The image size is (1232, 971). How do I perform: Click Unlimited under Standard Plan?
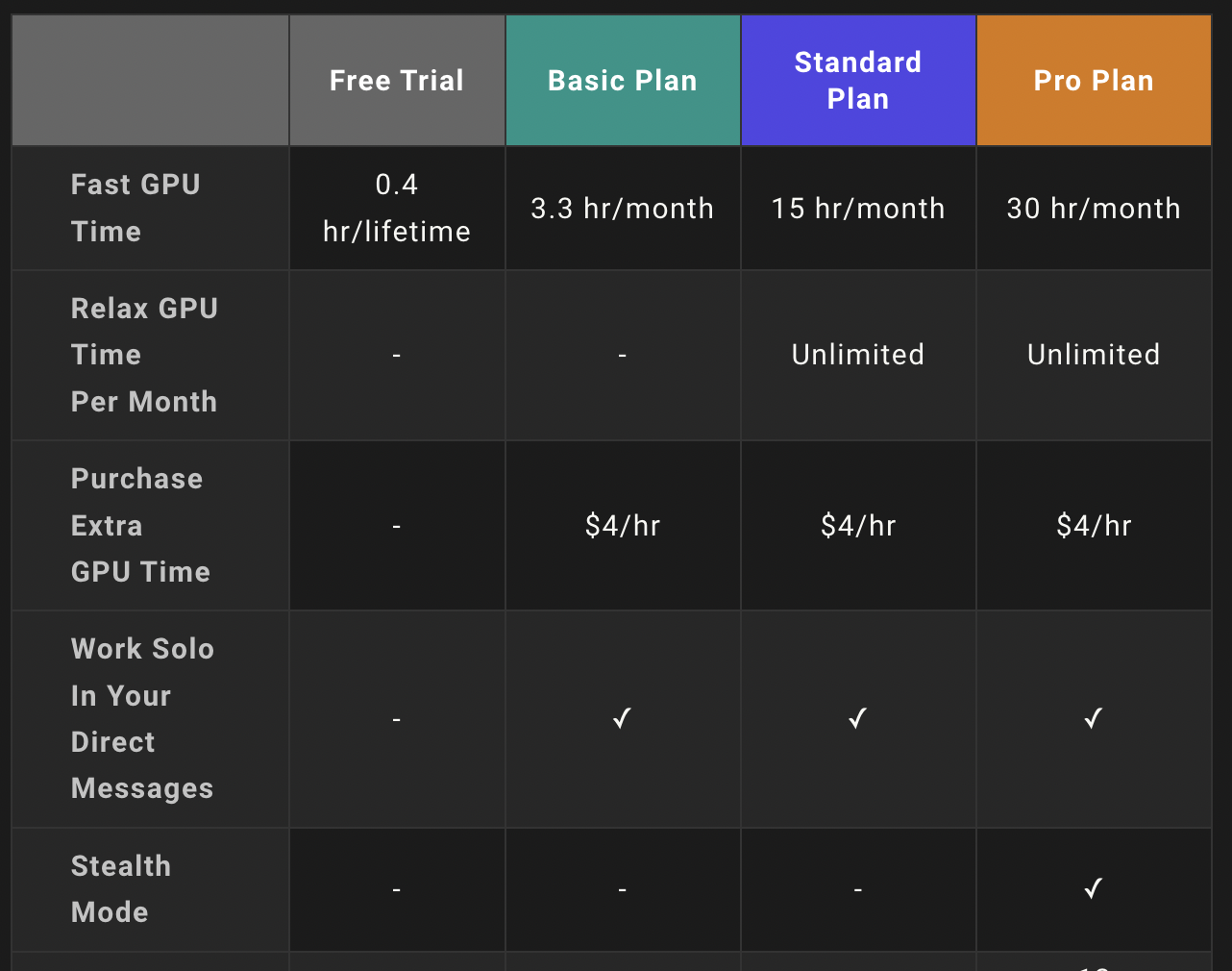tap(858, 355)
